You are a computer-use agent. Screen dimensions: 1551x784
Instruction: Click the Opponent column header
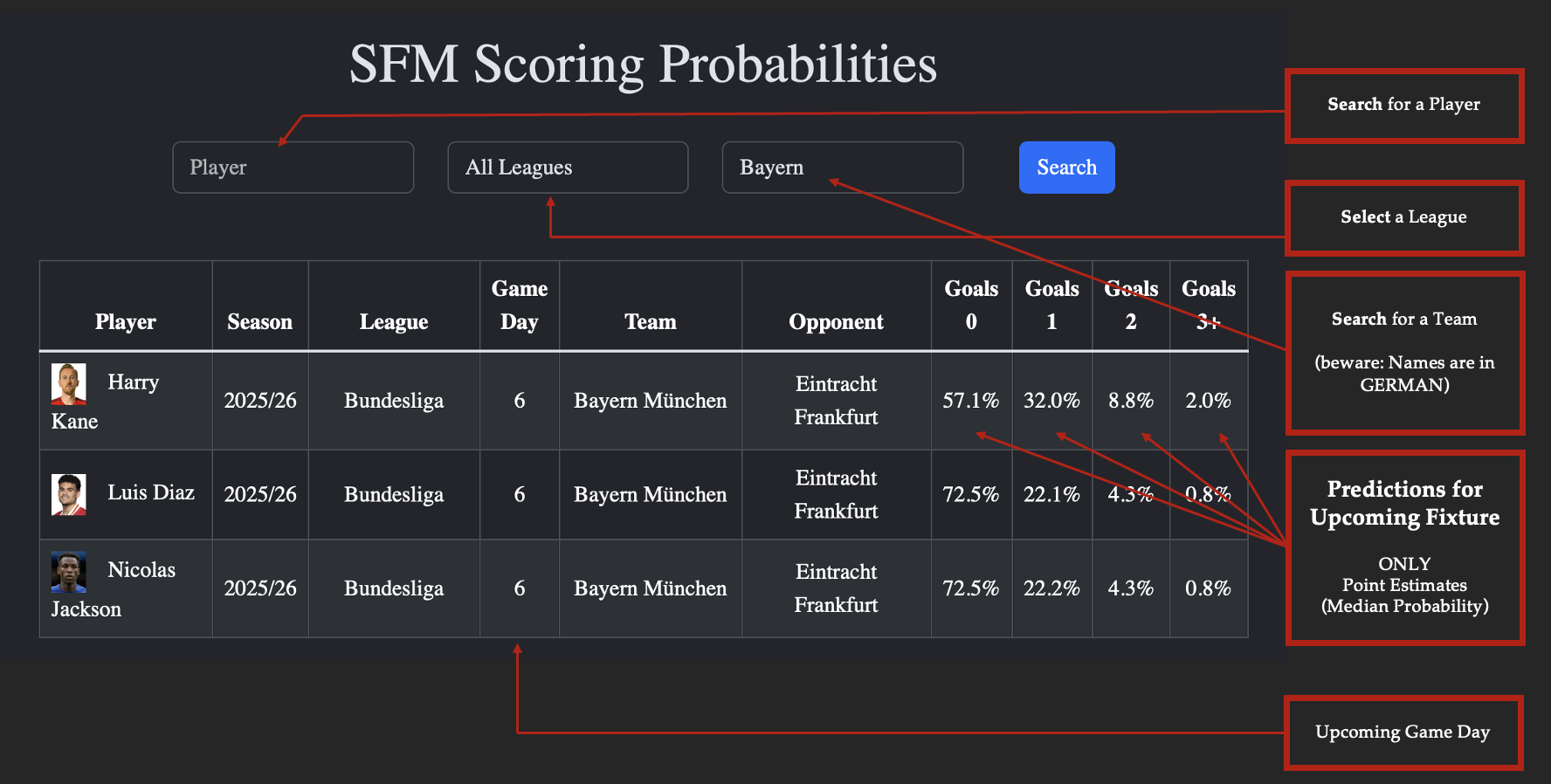tap(836, 322)
